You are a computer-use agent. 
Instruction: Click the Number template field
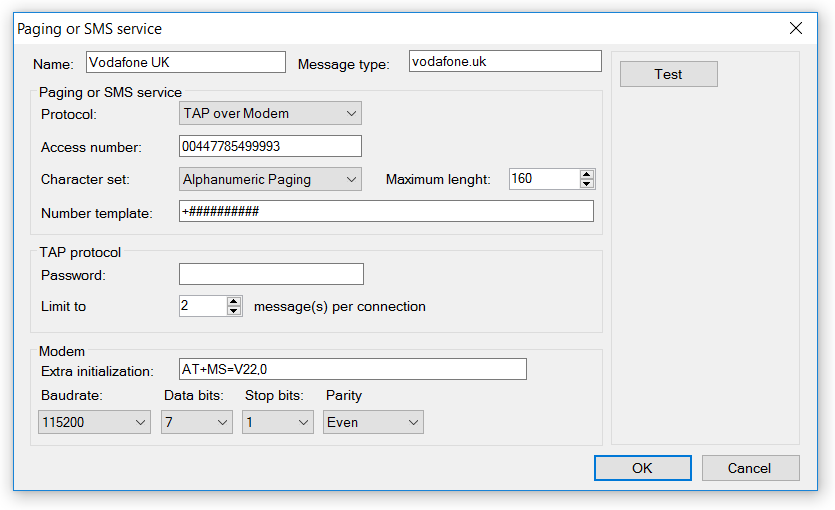pyautogui.click(x=387, y=211)
